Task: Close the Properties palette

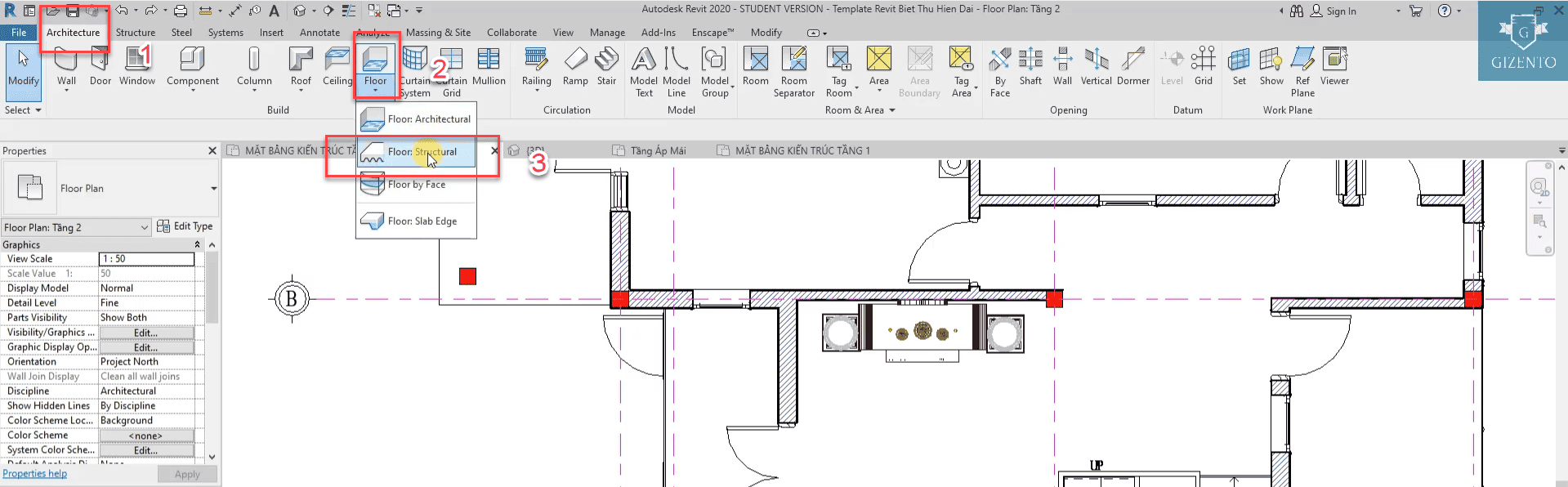Action: [212, 151]
